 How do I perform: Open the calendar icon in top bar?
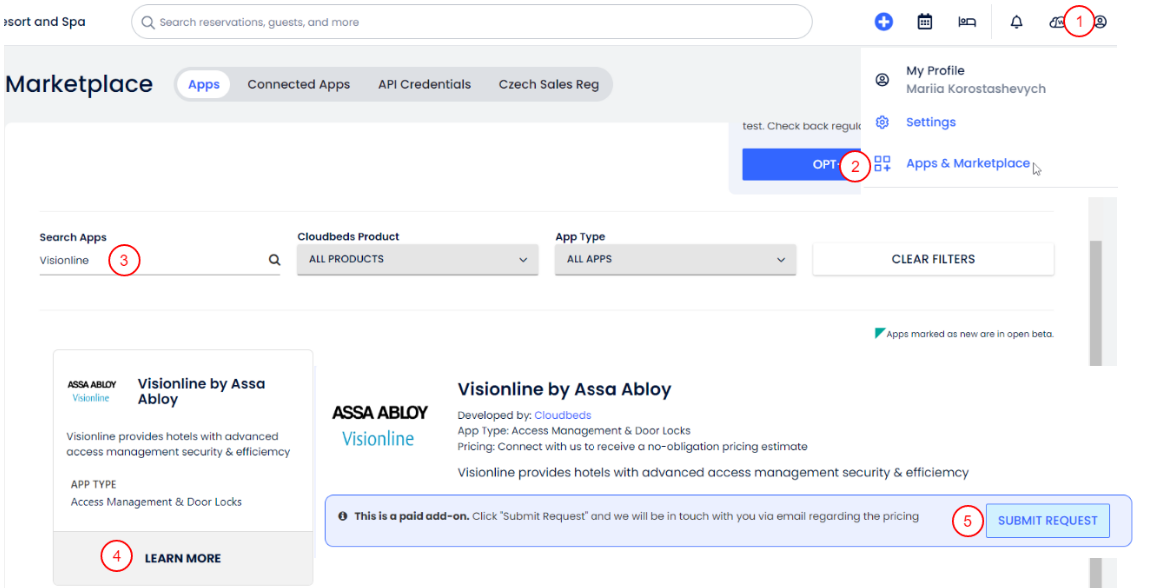924,22
